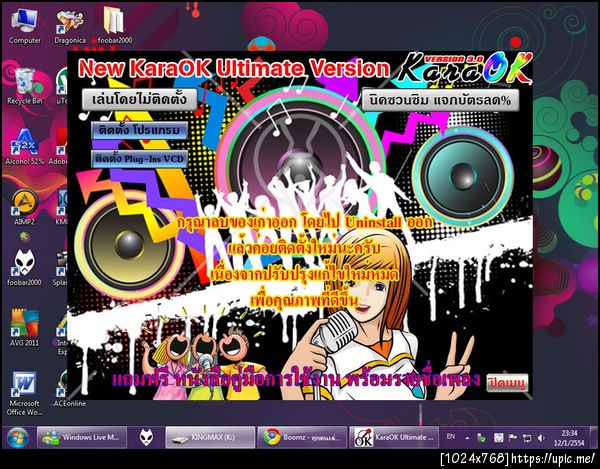
Task: Open the Dragonica shortcut icon
Action: click(70, 26)
